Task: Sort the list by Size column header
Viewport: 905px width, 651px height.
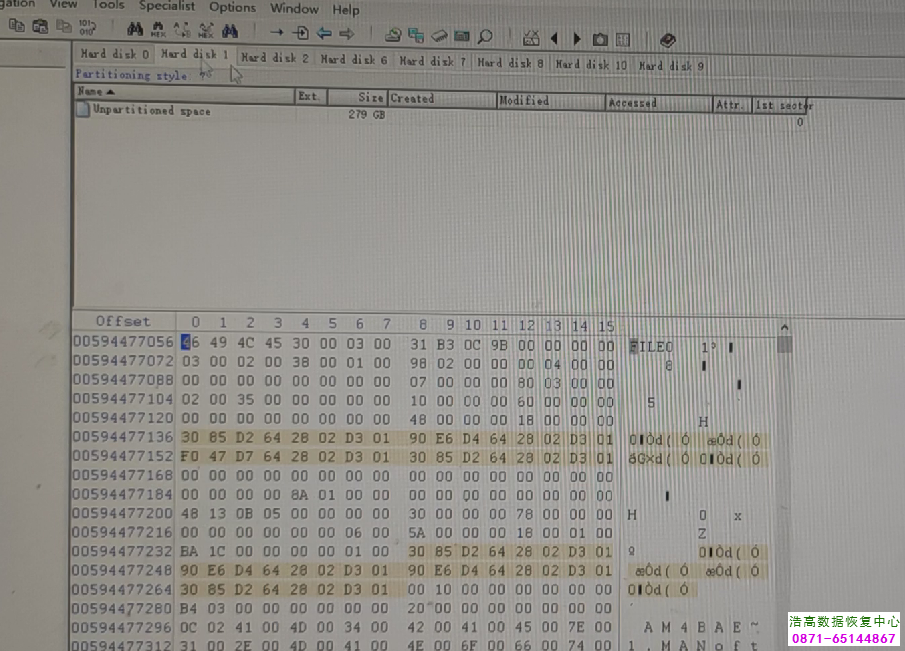Action: [370, 98]
